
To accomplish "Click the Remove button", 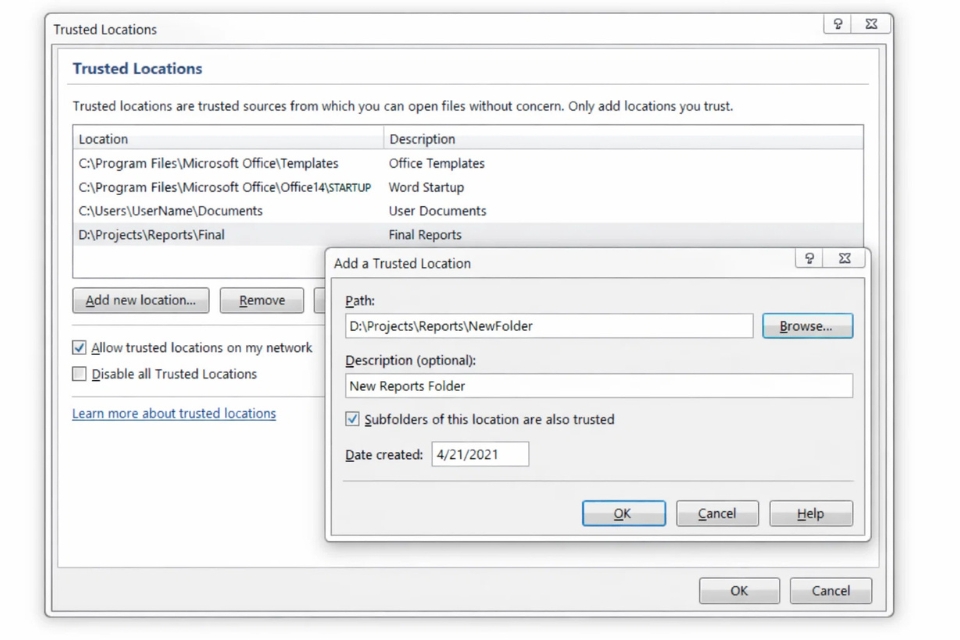I will 262,300.
